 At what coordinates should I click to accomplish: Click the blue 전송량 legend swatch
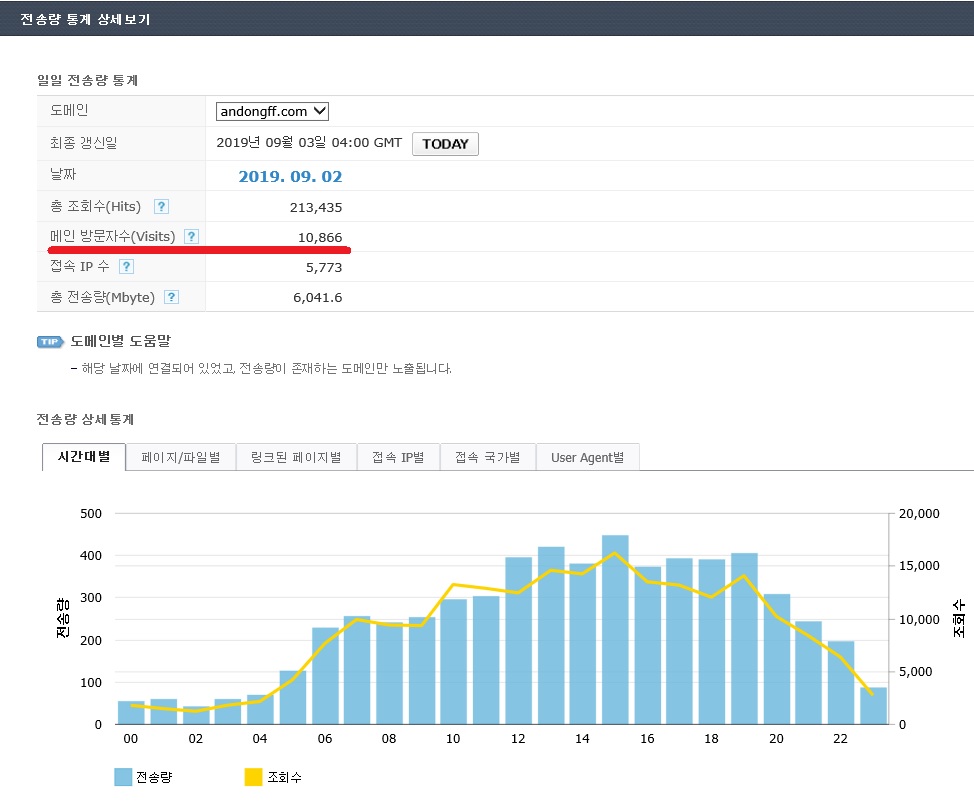tap(123, 777)
